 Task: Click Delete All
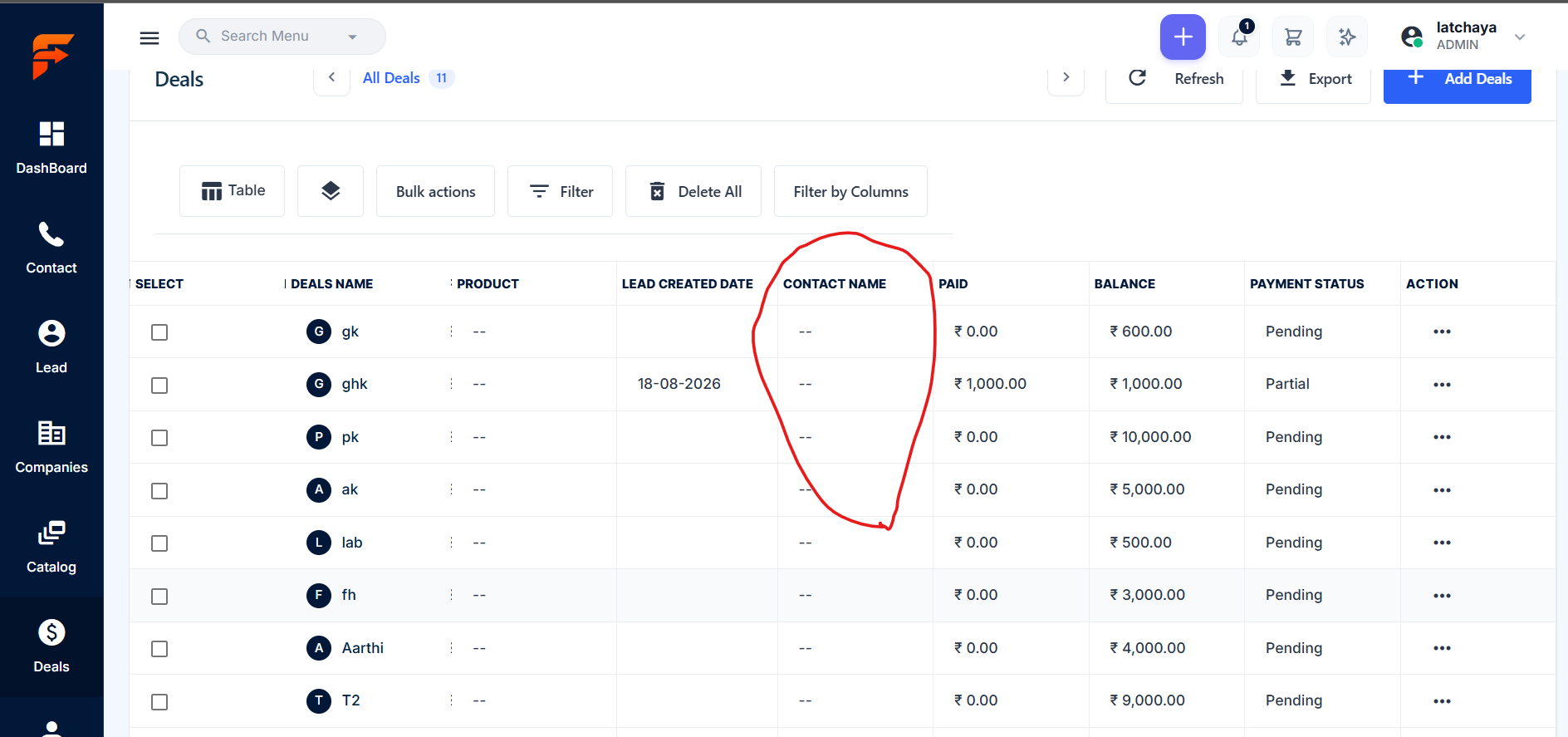click(x=693, y=191)
